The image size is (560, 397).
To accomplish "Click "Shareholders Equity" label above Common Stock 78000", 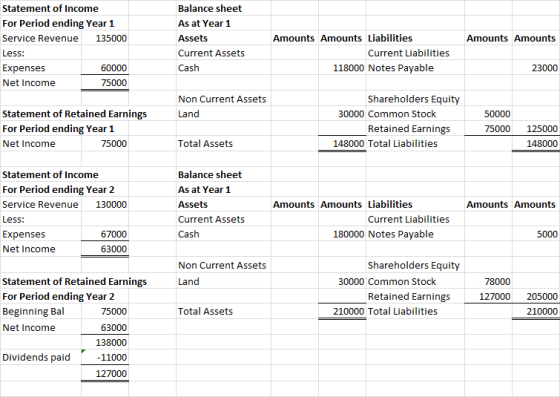I will tap(414, 266).
